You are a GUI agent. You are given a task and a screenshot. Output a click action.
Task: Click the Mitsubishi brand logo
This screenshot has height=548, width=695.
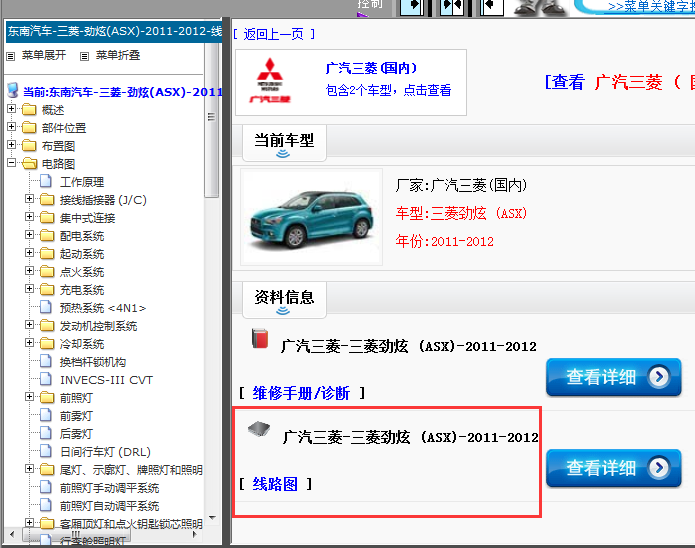pos(269,81)
